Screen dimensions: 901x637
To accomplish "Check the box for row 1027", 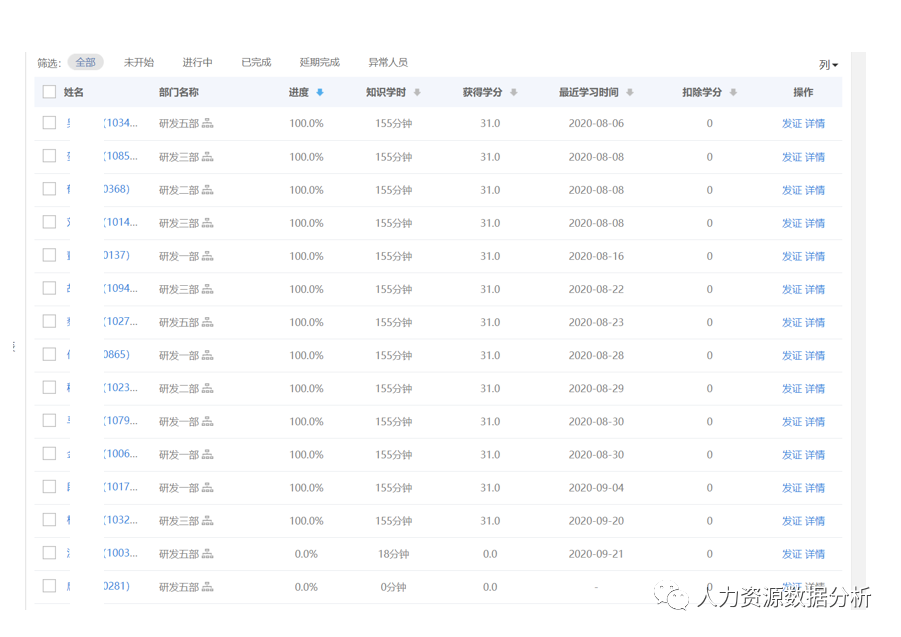I will tap(49, 322).
